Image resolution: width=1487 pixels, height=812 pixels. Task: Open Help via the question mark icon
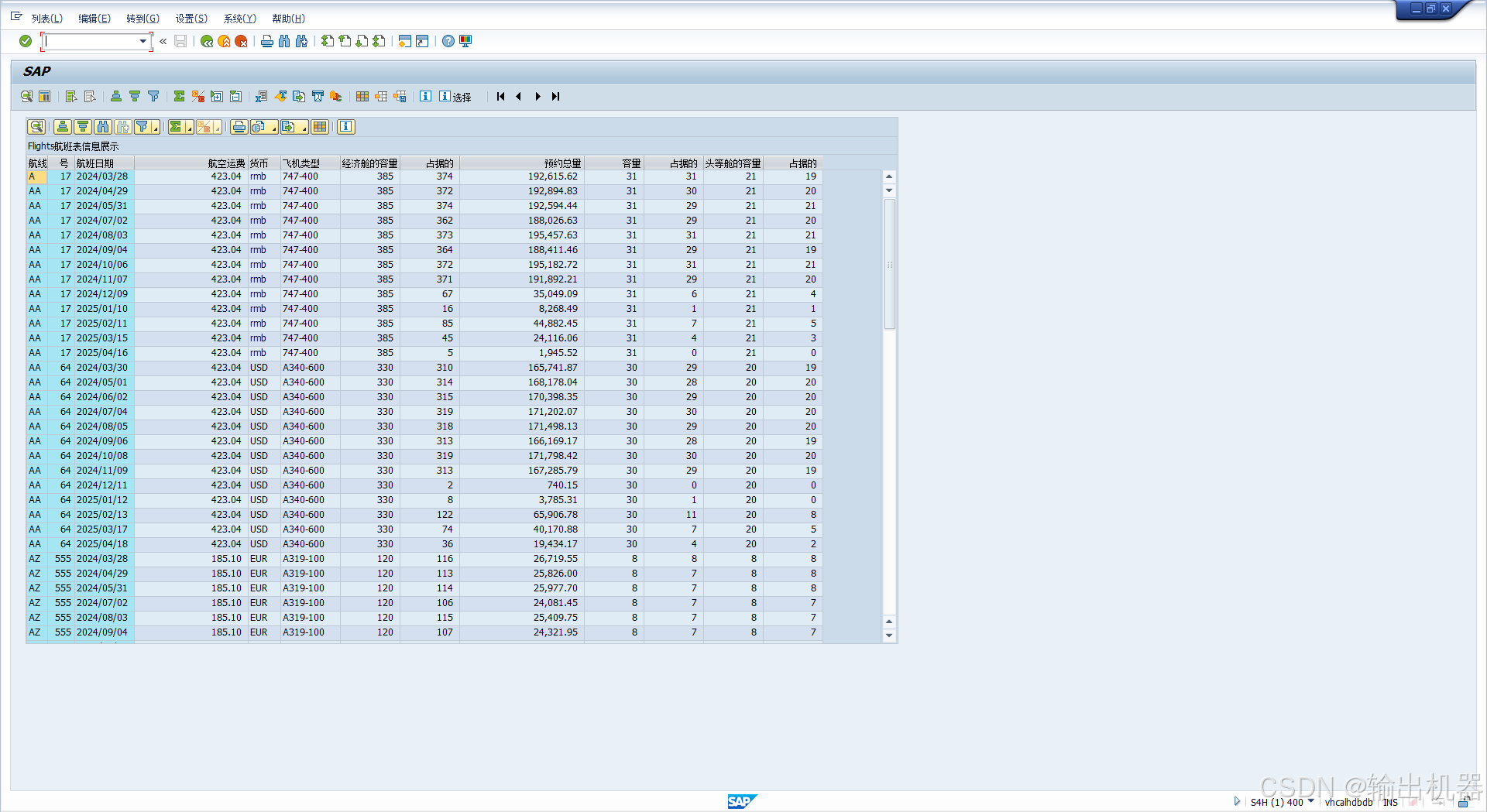[x=448, y=41]
